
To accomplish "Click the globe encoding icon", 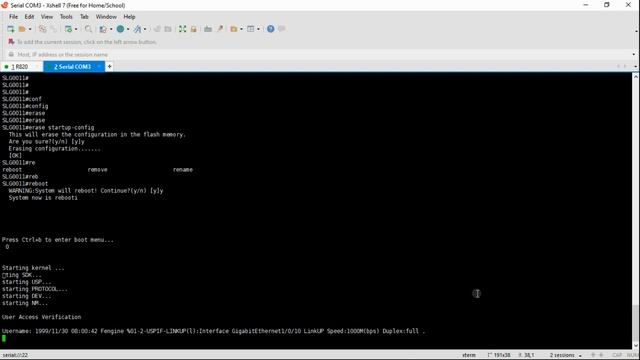I will click(120, 29).
